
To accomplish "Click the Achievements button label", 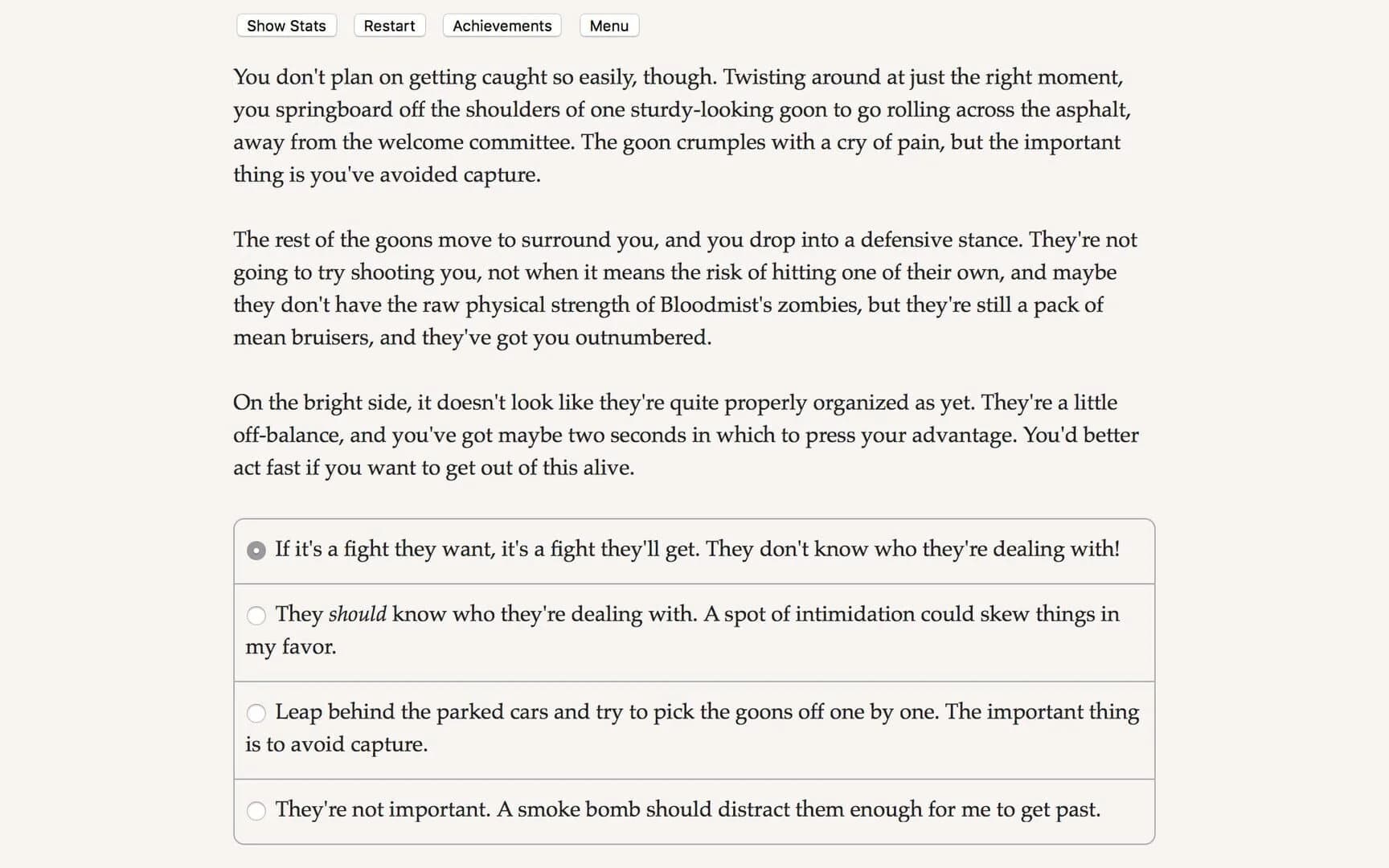I will click(x=502, y=25).
